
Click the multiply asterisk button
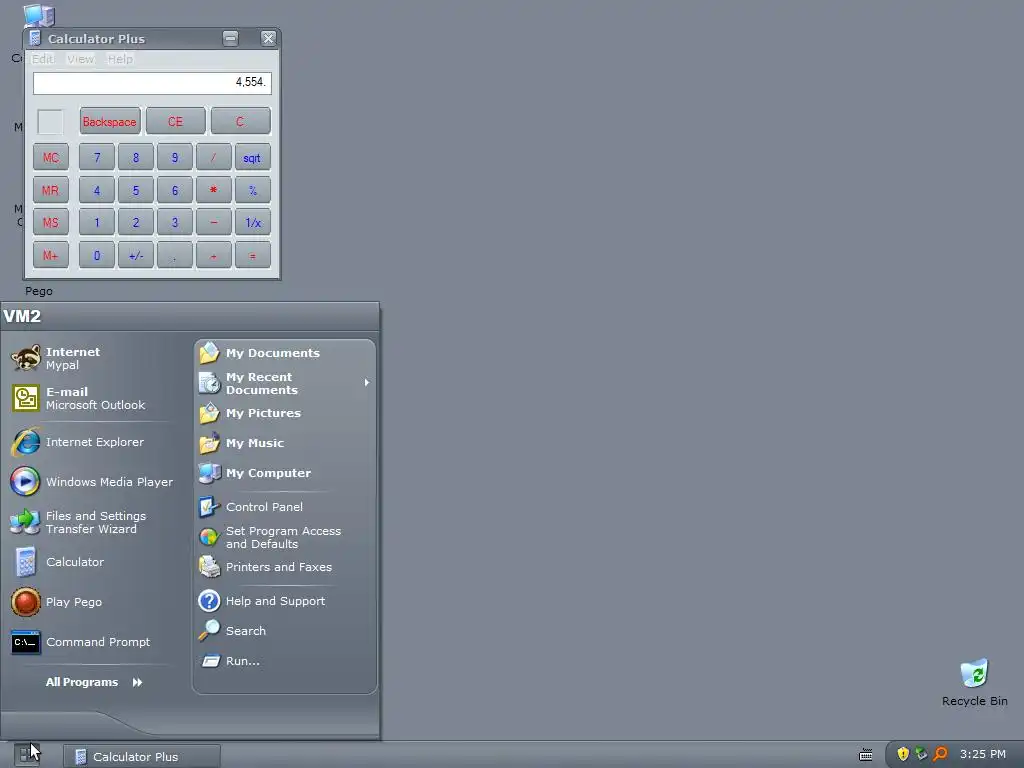214,190
